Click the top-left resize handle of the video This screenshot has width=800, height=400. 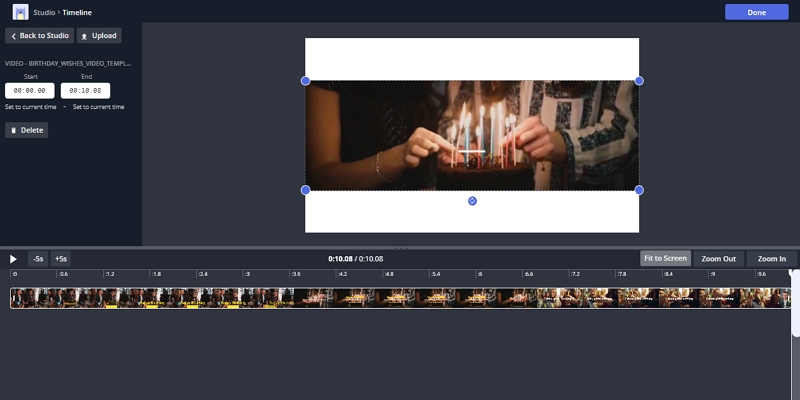[306, 81]
